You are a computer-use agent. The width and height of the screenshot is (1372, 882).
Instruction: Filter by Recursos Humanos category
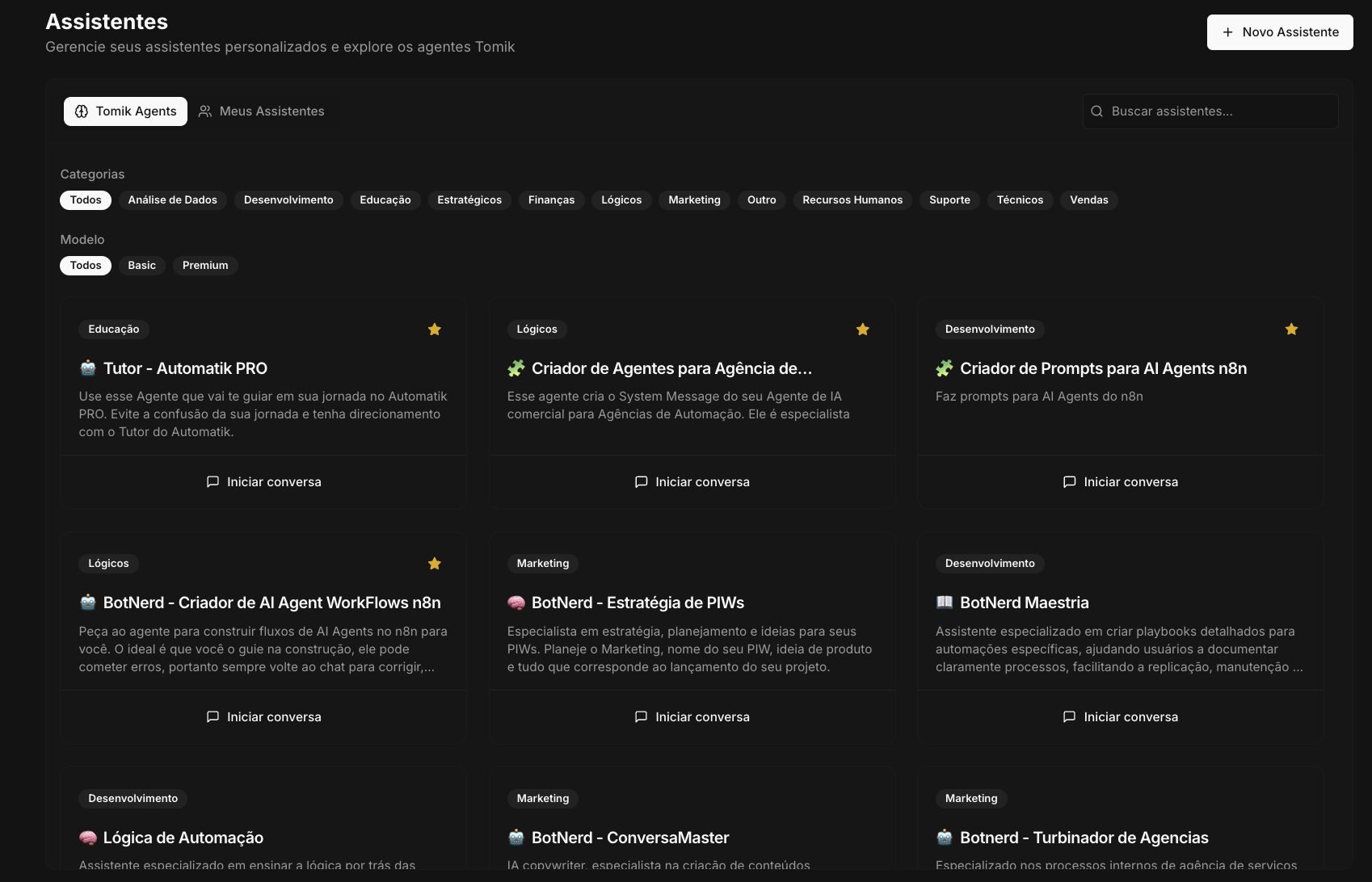852,200
